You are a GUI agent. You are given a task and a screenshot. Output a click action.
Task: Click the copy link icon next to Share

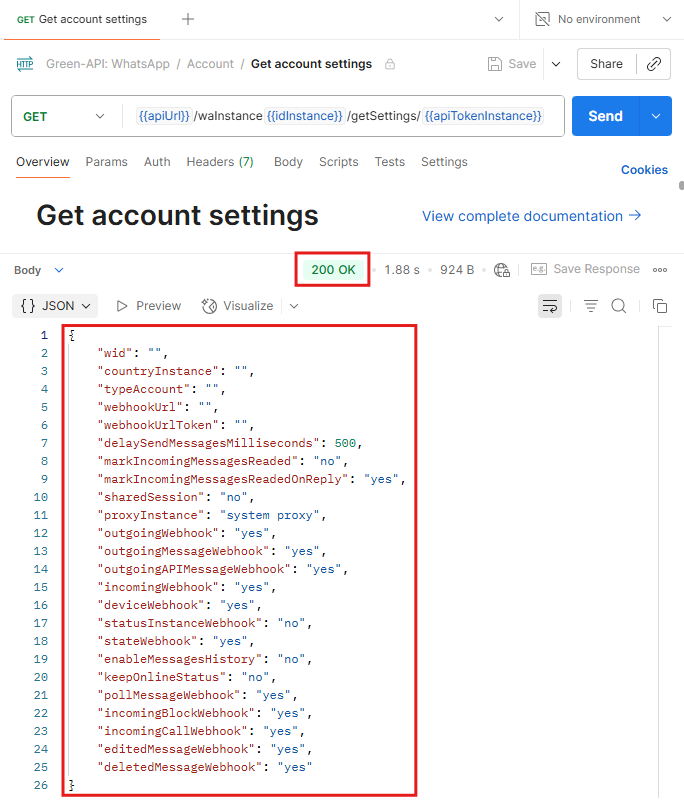[x=653, y=64]
